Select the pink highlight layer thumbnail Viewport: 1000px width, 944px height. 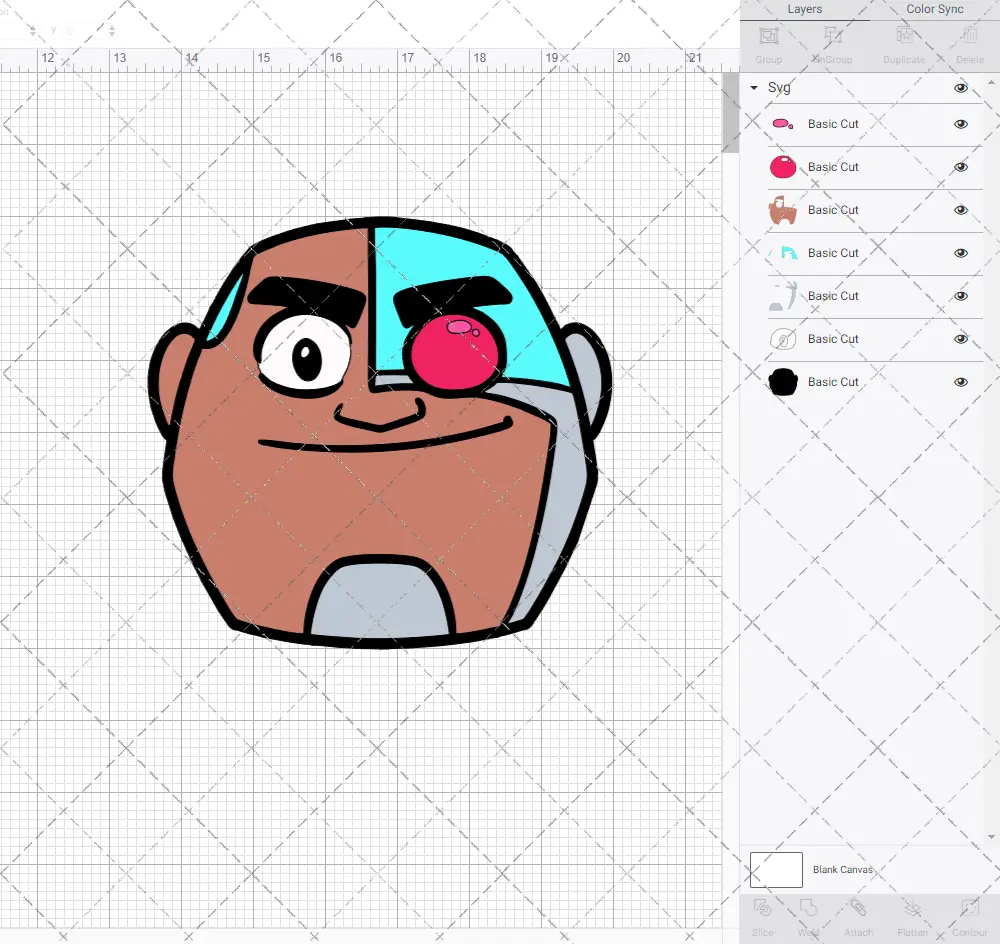[783, 124]
